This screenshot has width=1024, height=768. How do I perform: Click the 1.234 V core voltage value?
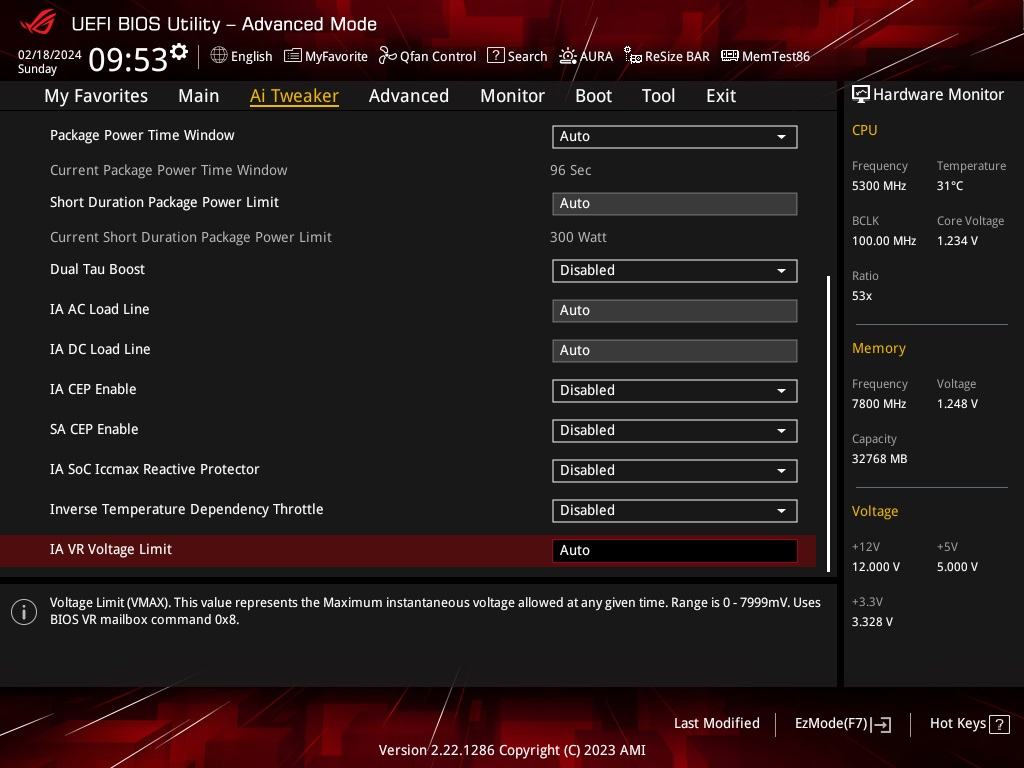pos(957,240)
